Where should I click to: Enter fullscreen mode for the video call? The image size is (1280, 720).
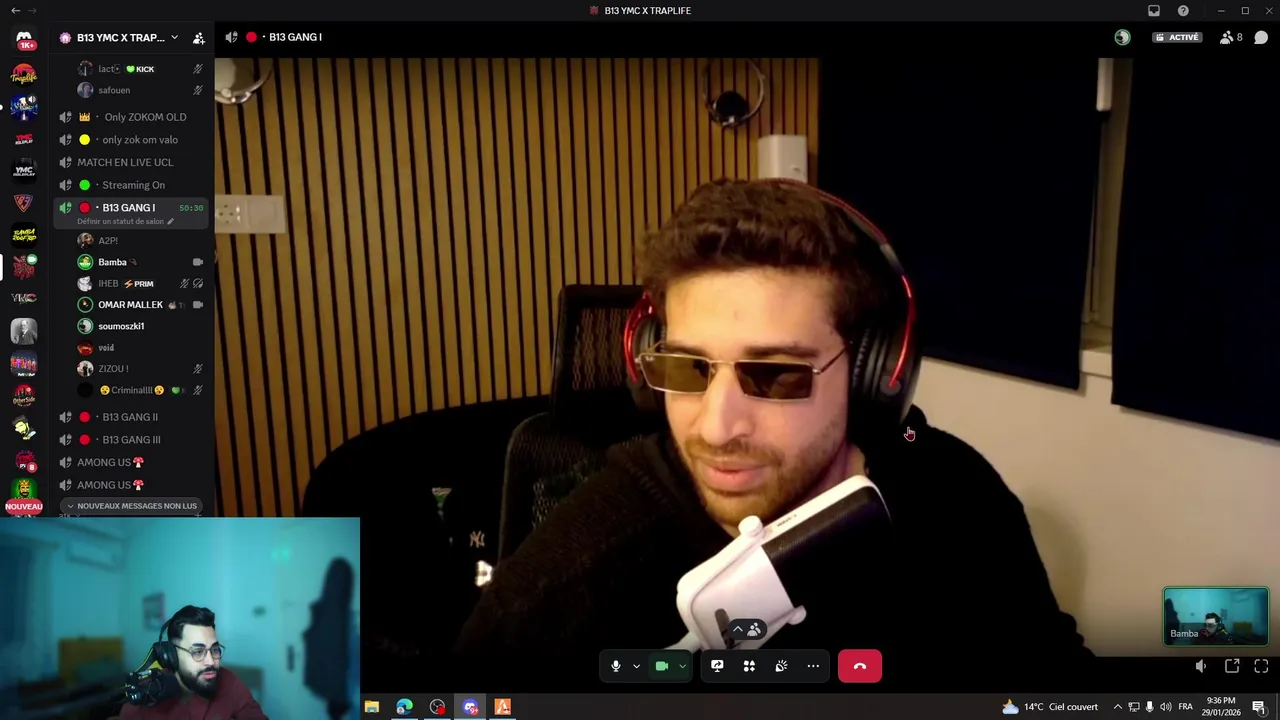(x=1261, y=666)
